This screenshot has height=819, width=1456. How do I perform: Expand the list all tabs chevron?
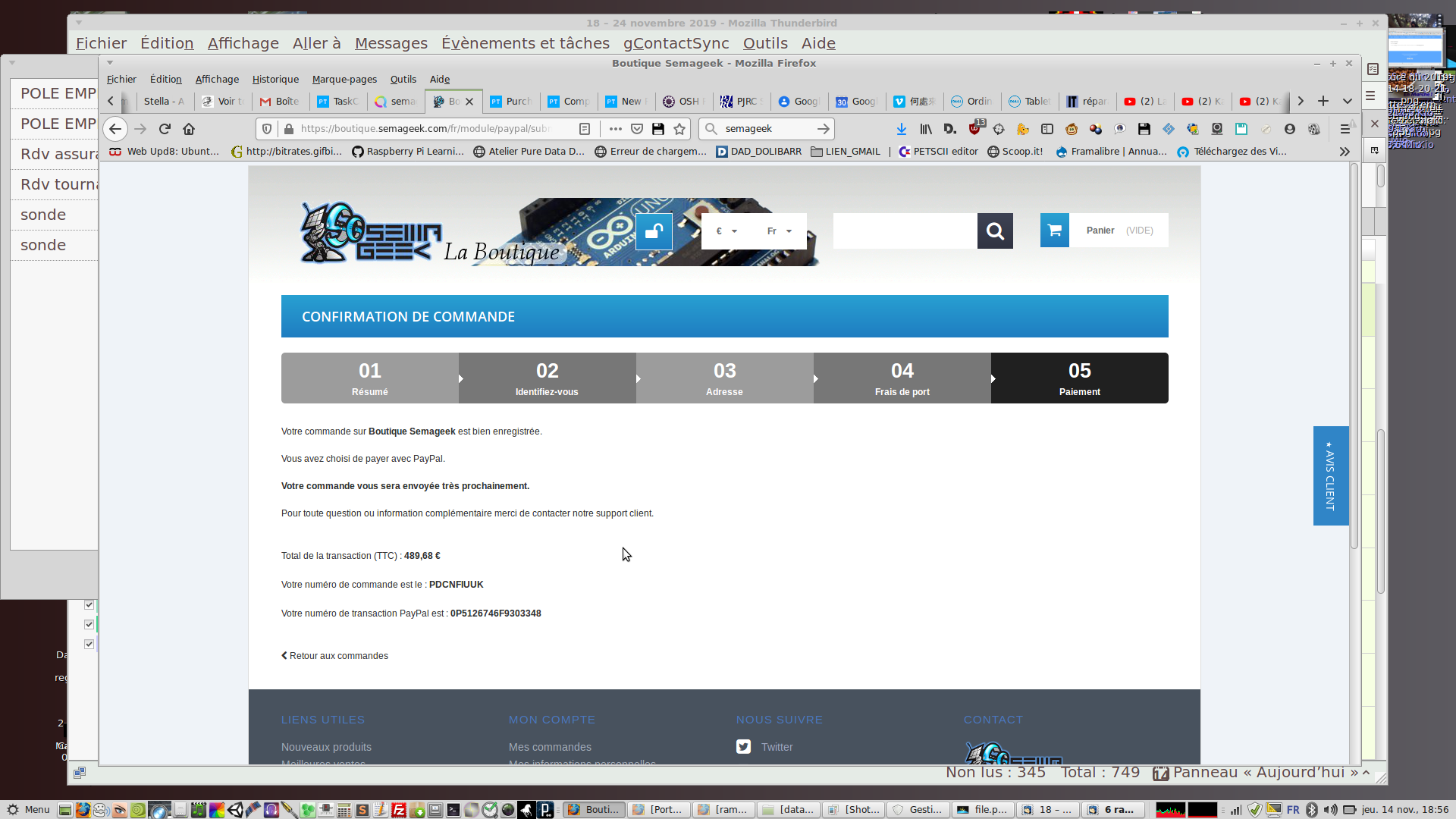point(1347,101)
